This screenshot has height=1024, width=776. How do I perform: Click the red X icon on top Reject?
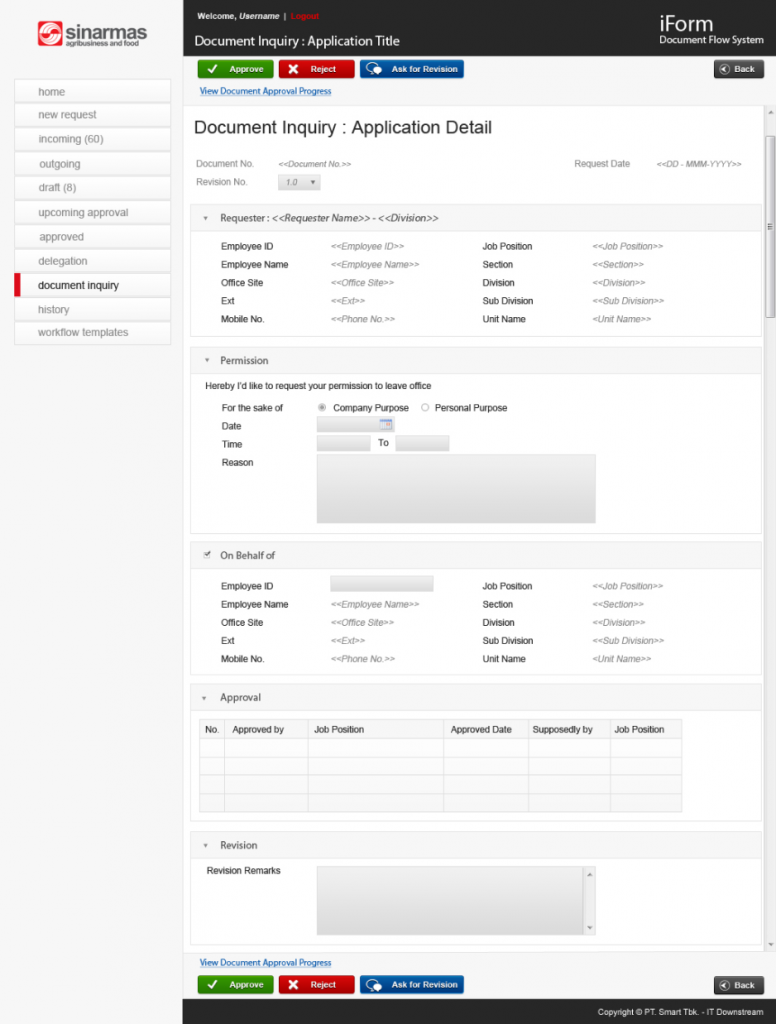click(294, 69)
